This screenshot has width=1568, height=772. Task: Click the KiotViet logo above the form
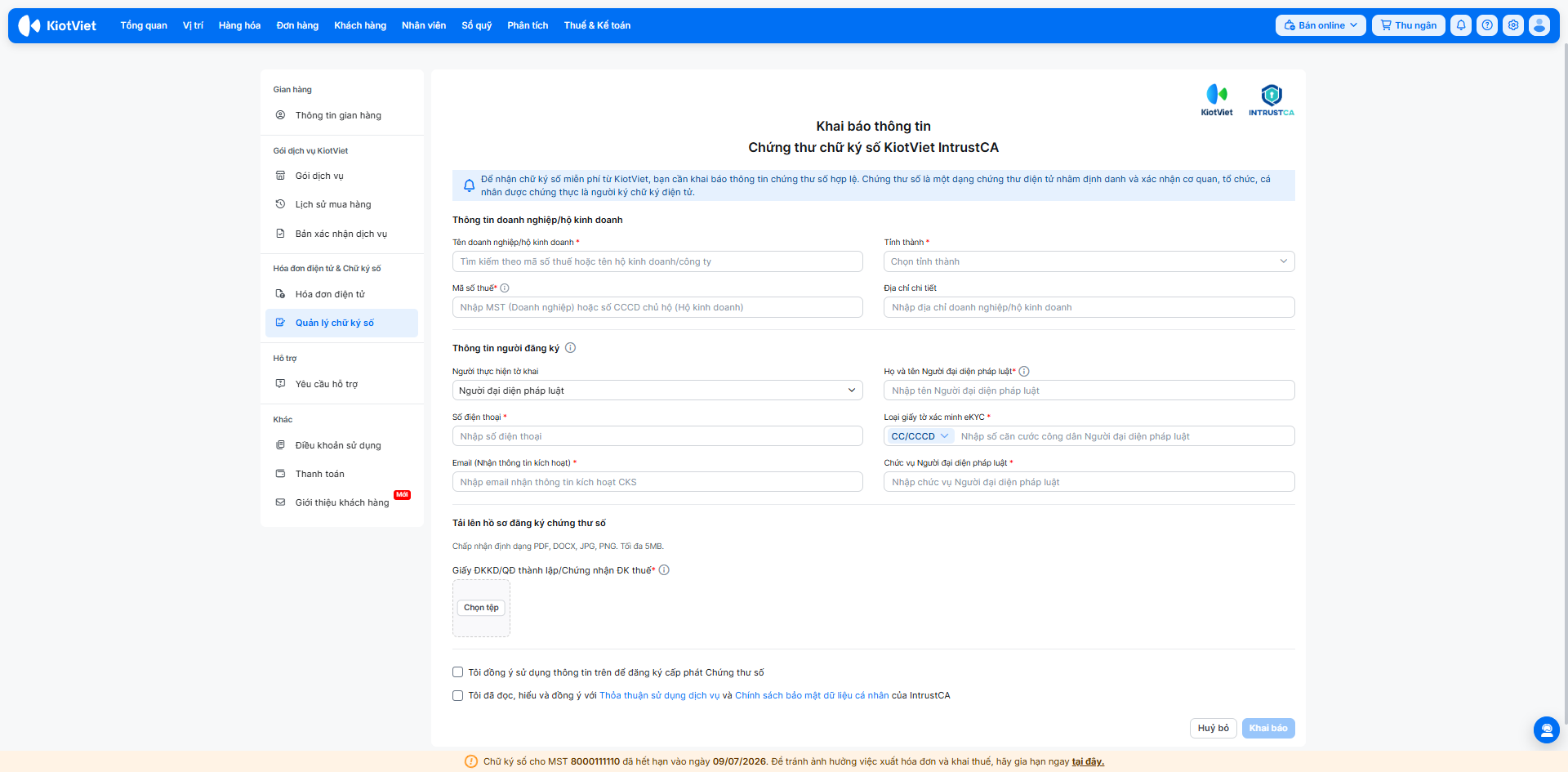coord(1217,100)
